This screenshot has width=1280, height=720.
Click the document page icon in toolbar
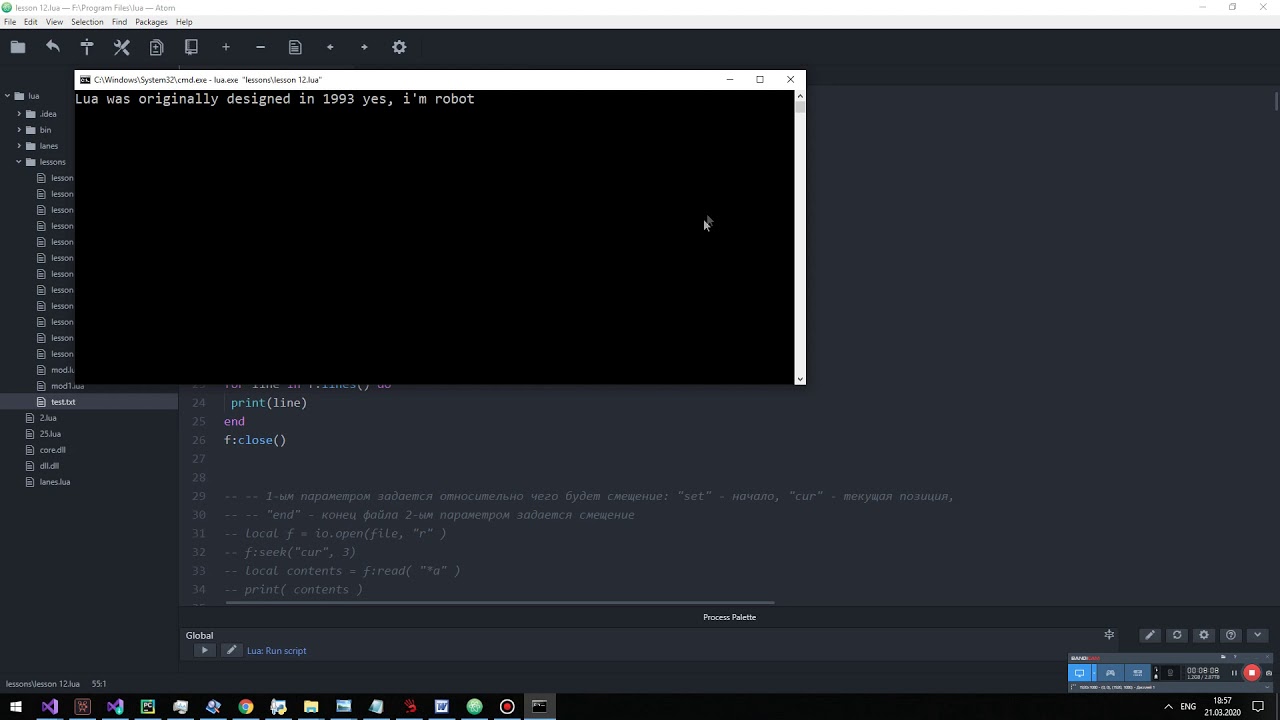(x=295, y=47)
